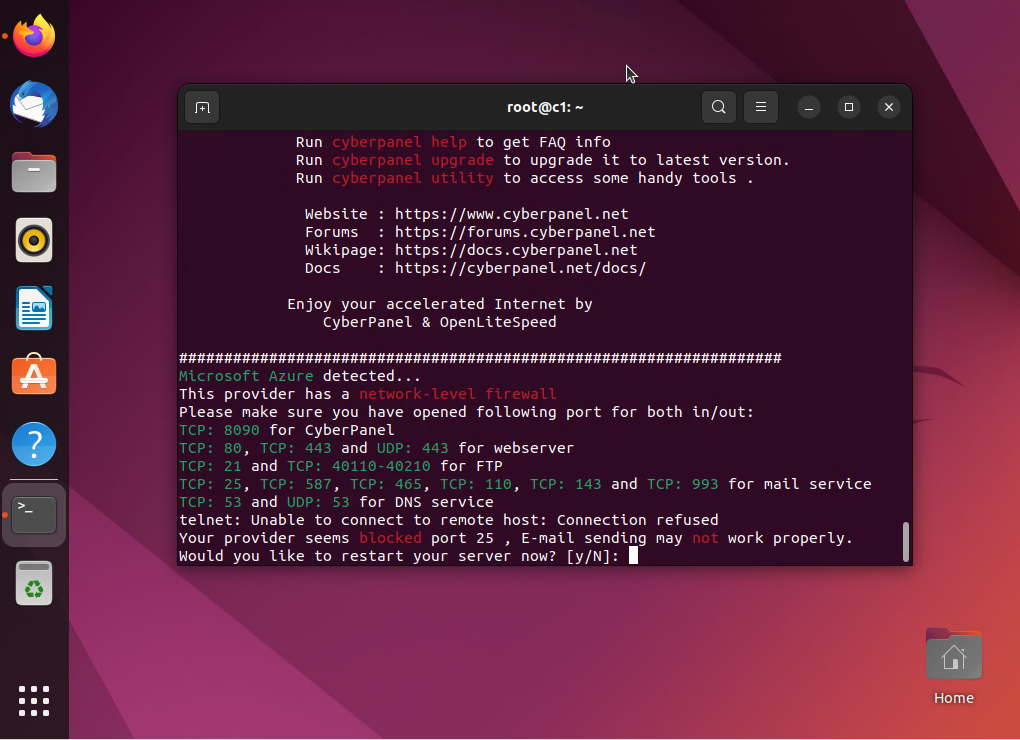Click 'UDP: 53' DNS port text

(318, 502)
